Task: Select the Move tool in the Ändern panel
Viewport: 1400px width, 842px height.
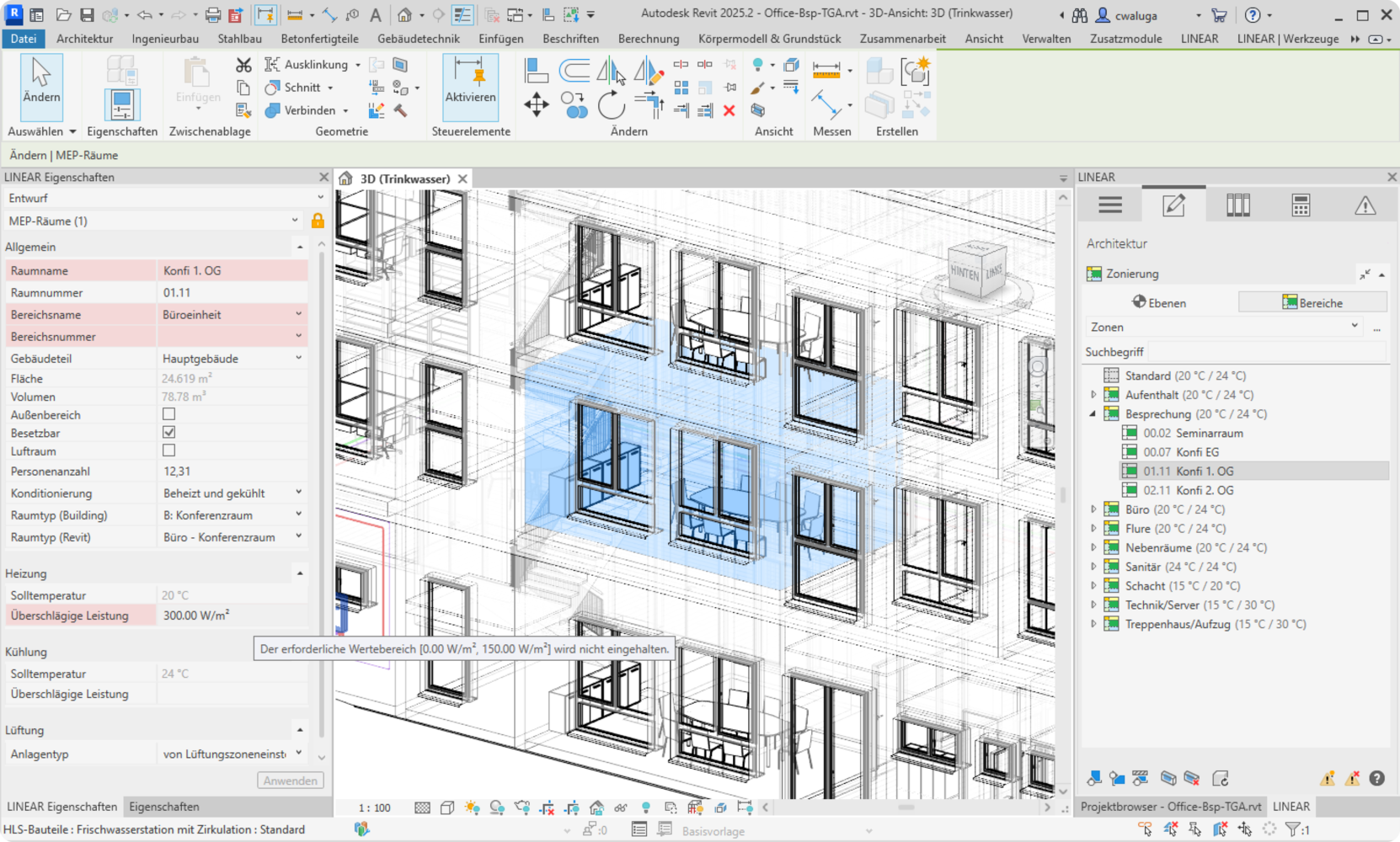Action: pyautogui.click(x=536, y=105)
